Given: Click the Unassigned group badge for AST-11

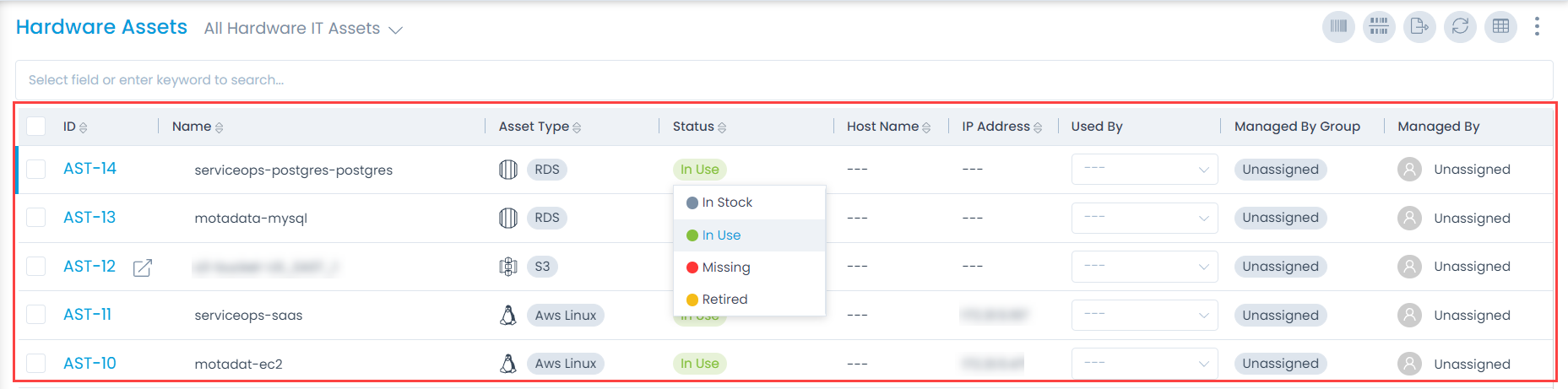Looking at the screenshot, I should point(1280,316).
